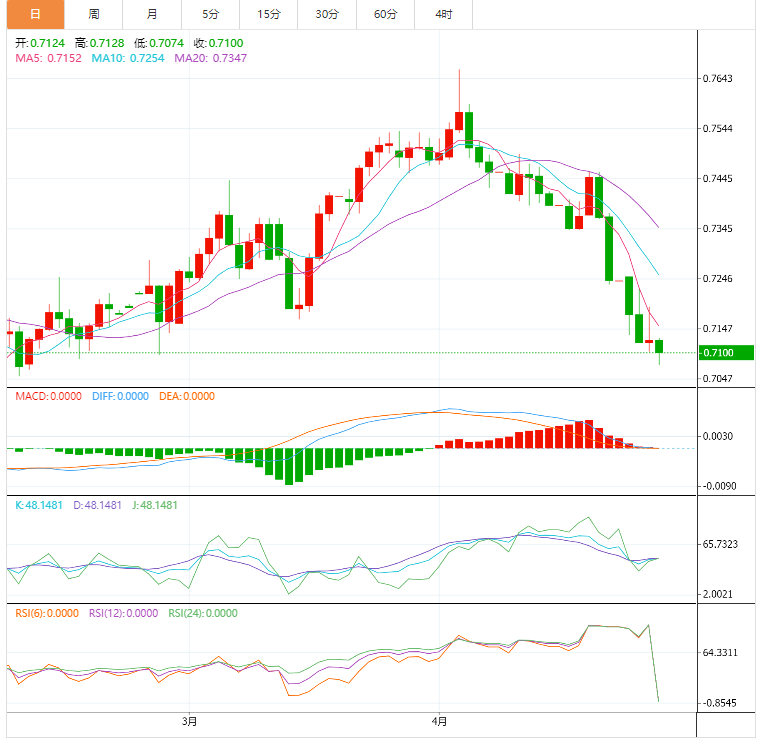Open the 60分 timeframe tab
Screen dimensions: 760x749
pyautogui.click(x=385, y=15)
